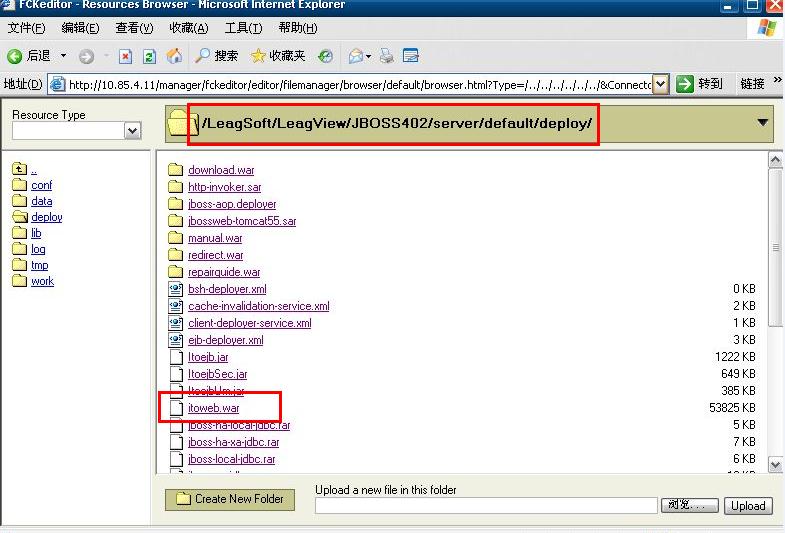Open the Back button history arrow
This screenshot has width=785, height=533.
pyautogui.click(x=64, y=56)
